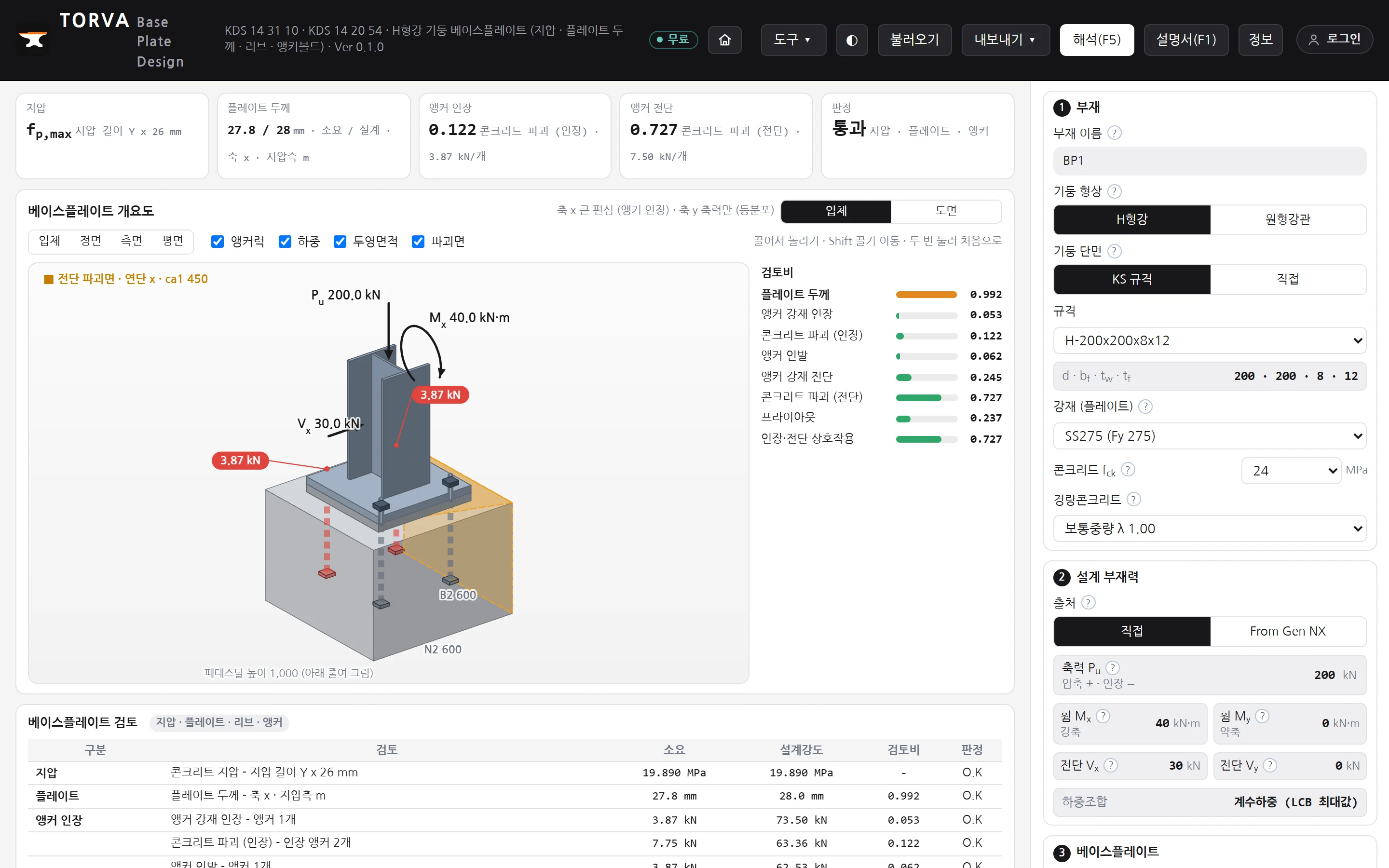1389x868 pixels.
Task: Open help icon next to 전단 Vx
Action: coord(1111,765)
